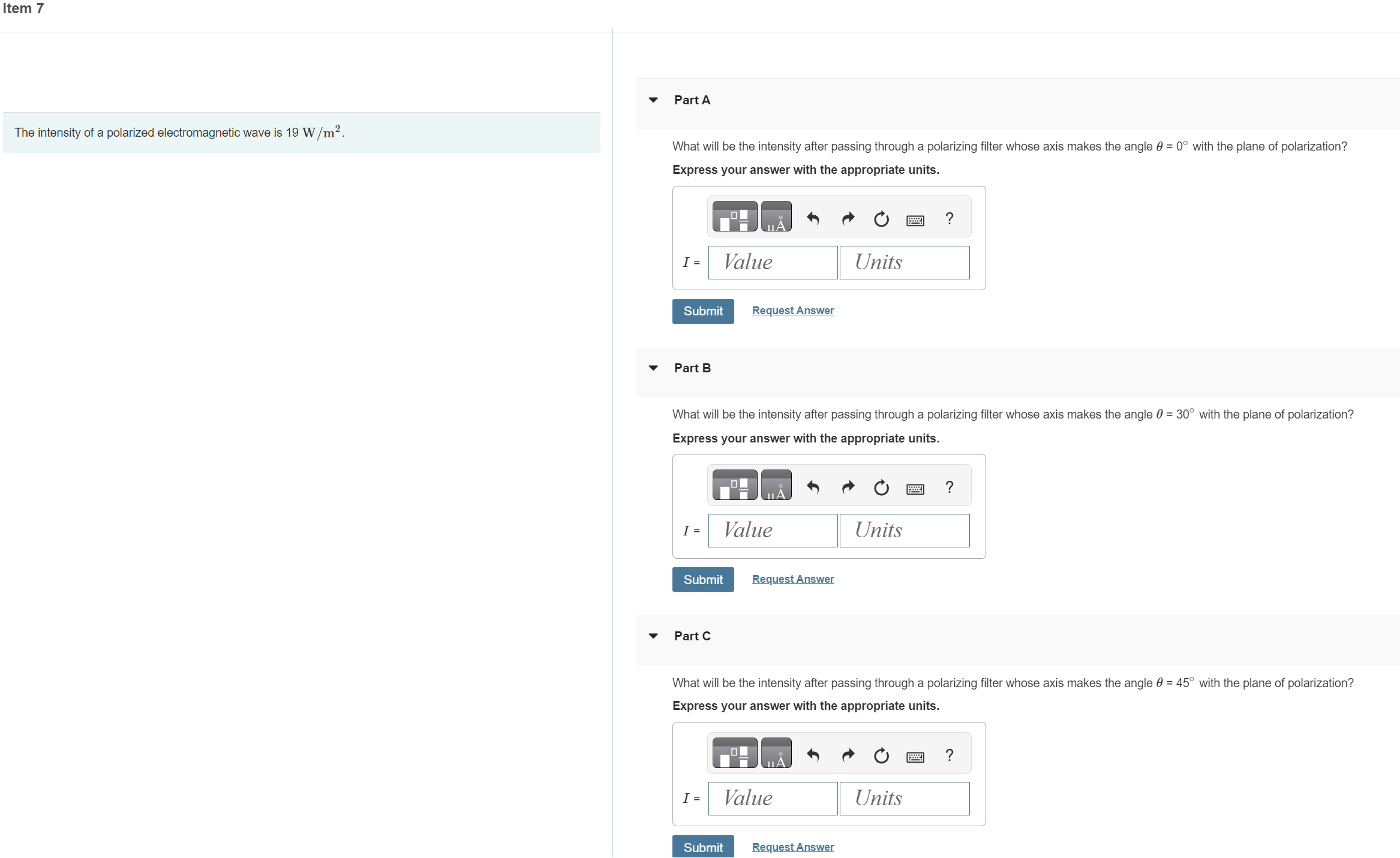The width and height of the screenshot is (1400, 858).
Task: Submit the Part A answer
Action: coord(702,311)
